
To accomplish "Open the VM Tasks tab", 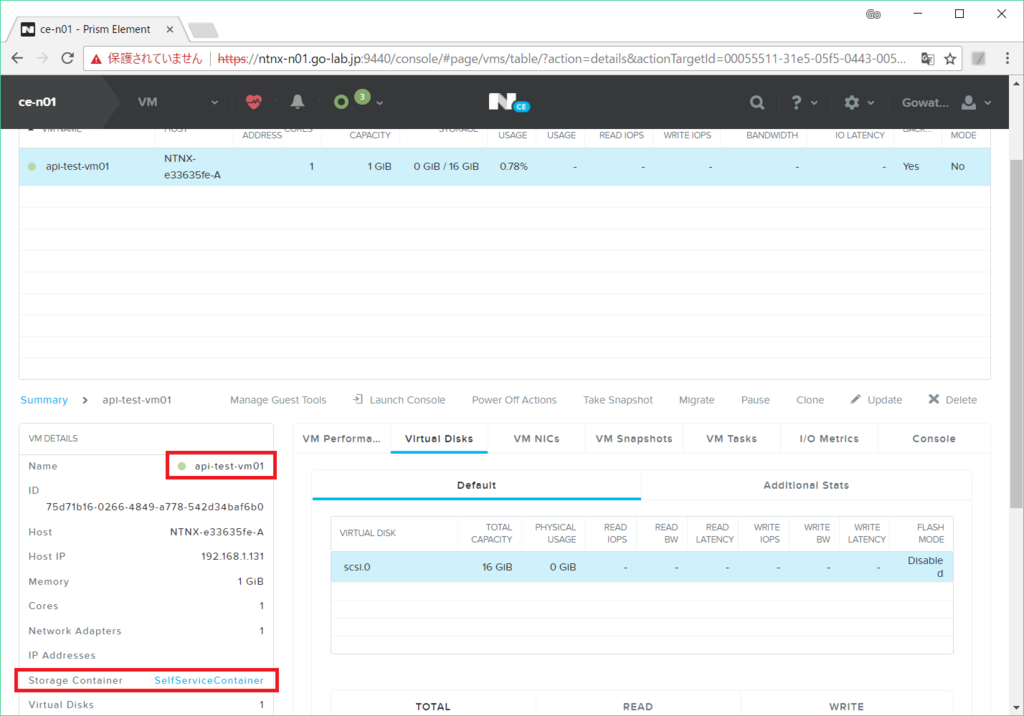I will point(731,438).
